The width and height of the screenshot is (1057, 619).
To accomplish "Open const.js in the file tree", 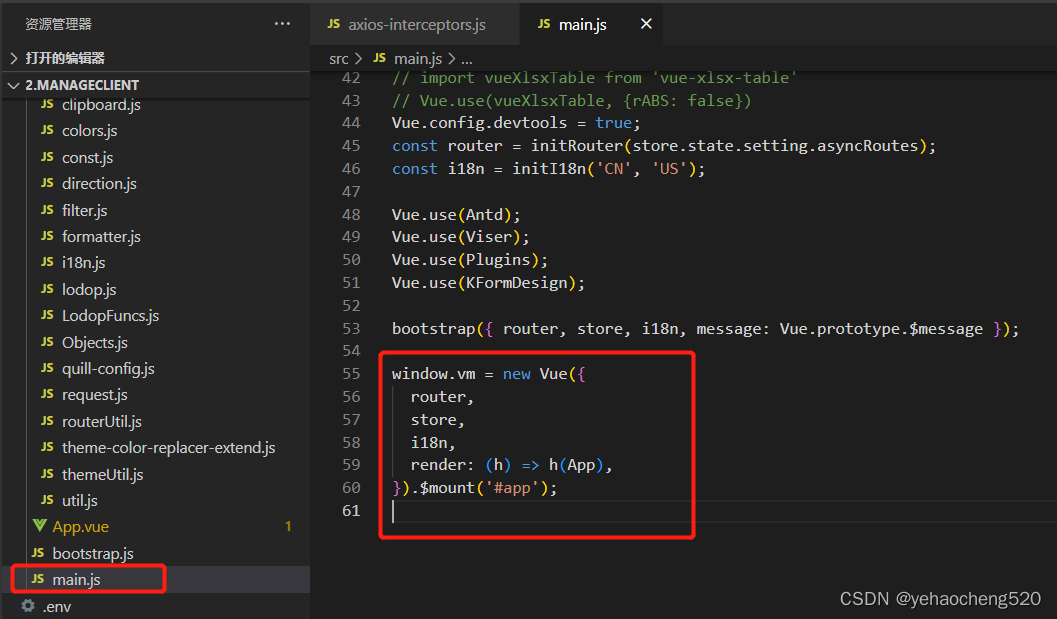I will (x=88, y=158).
